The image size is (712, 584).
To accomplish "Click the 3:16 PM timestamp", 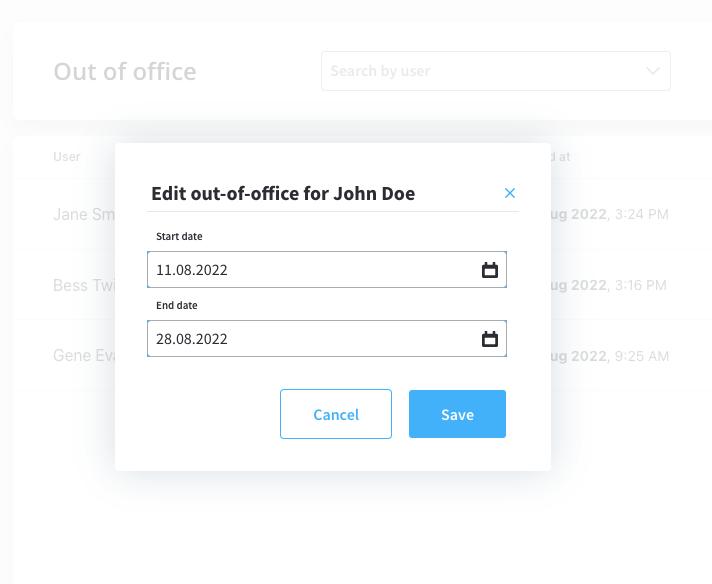I will (640, 285).
